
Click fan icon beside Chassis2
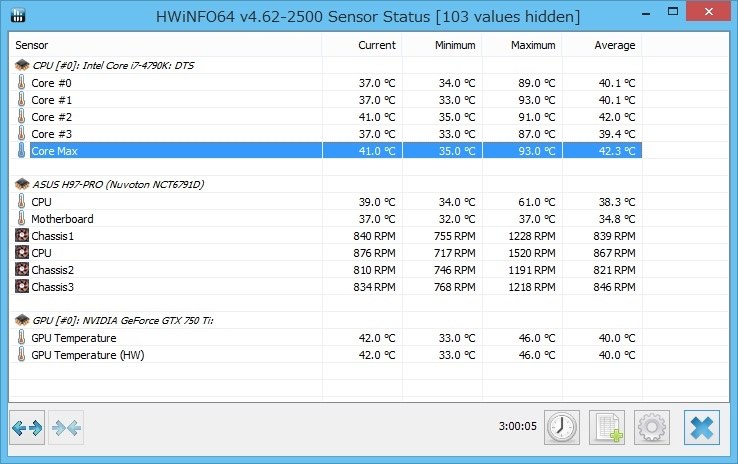[22, 269]
